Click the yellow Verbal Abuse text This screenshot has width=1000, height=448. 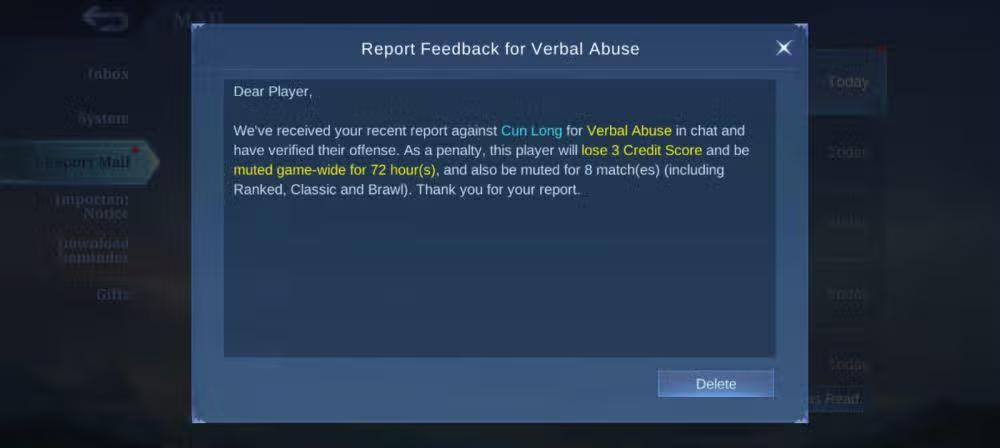tap(629, 131)
